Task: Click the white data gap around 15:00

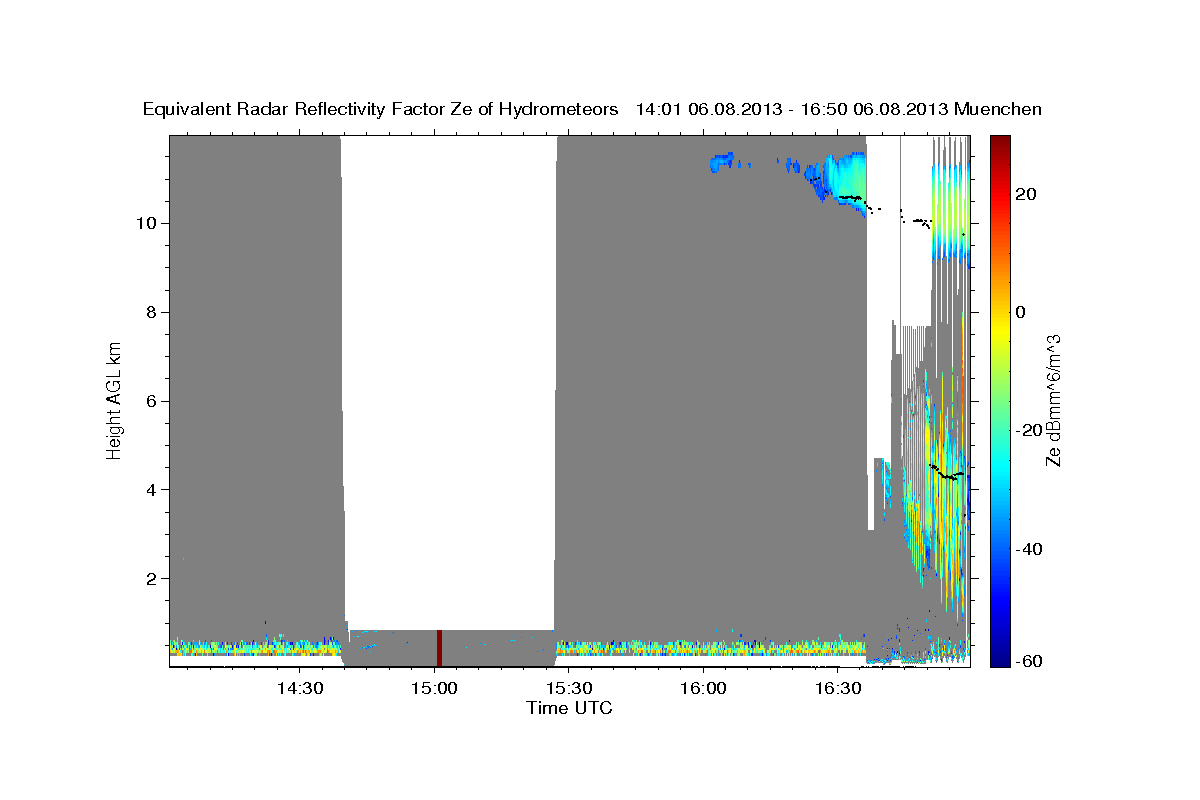Action: tap(449, 382)
